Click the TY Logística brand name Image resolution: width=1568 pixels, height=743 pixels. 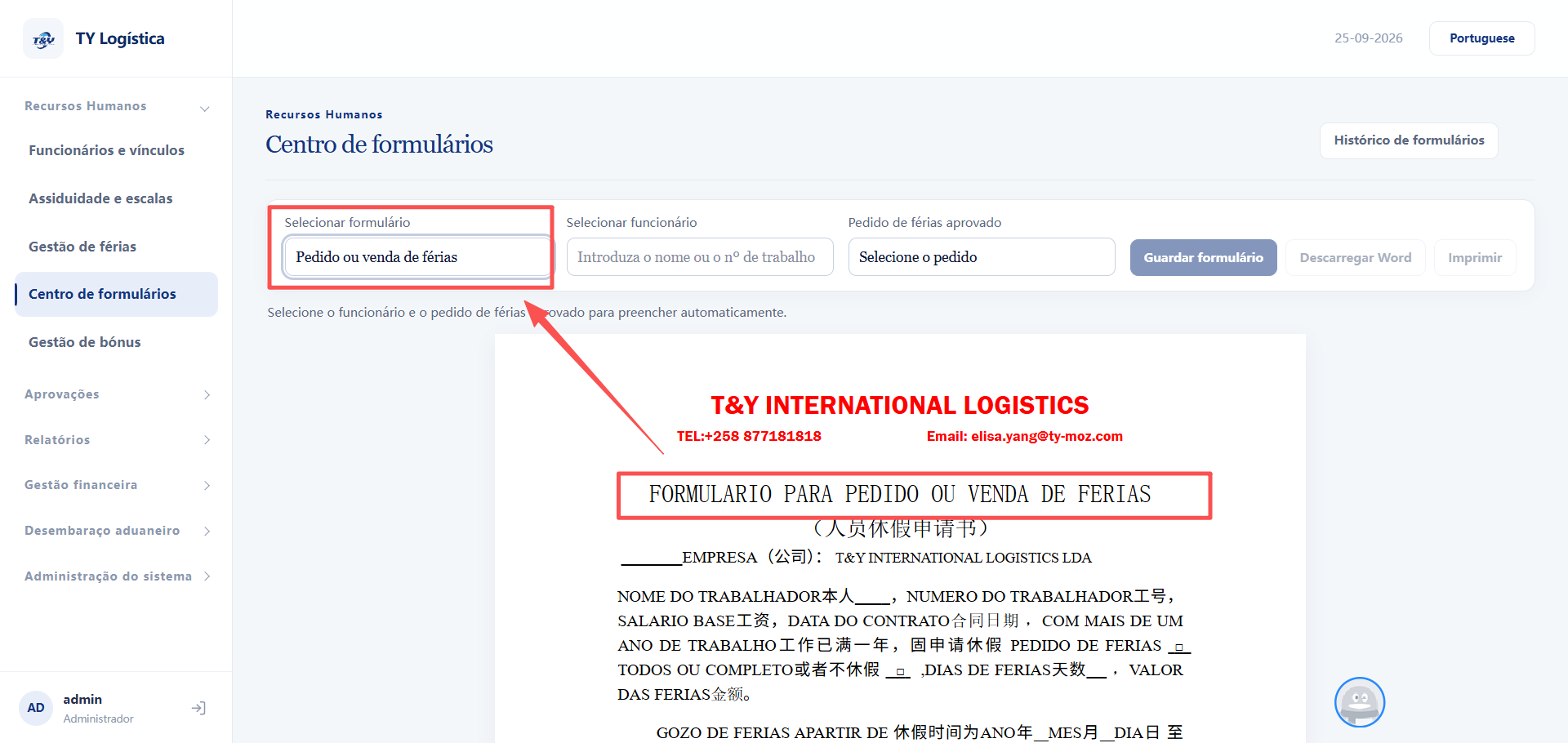click(120, 38)
